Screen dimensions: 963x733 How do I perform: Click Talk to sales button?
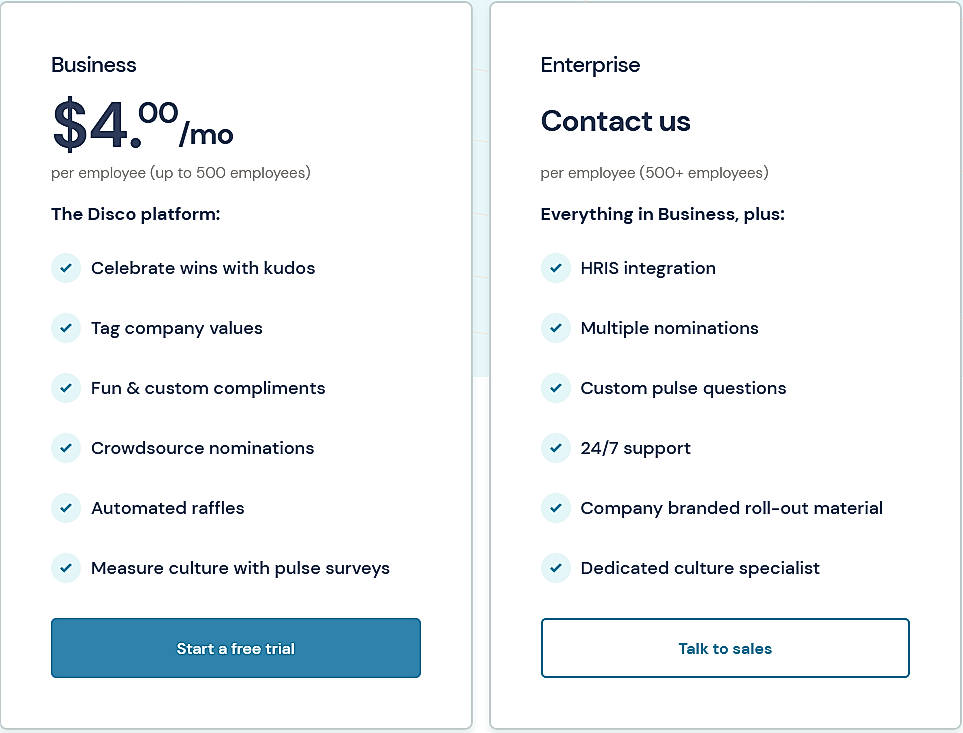(x=725, y=648)
